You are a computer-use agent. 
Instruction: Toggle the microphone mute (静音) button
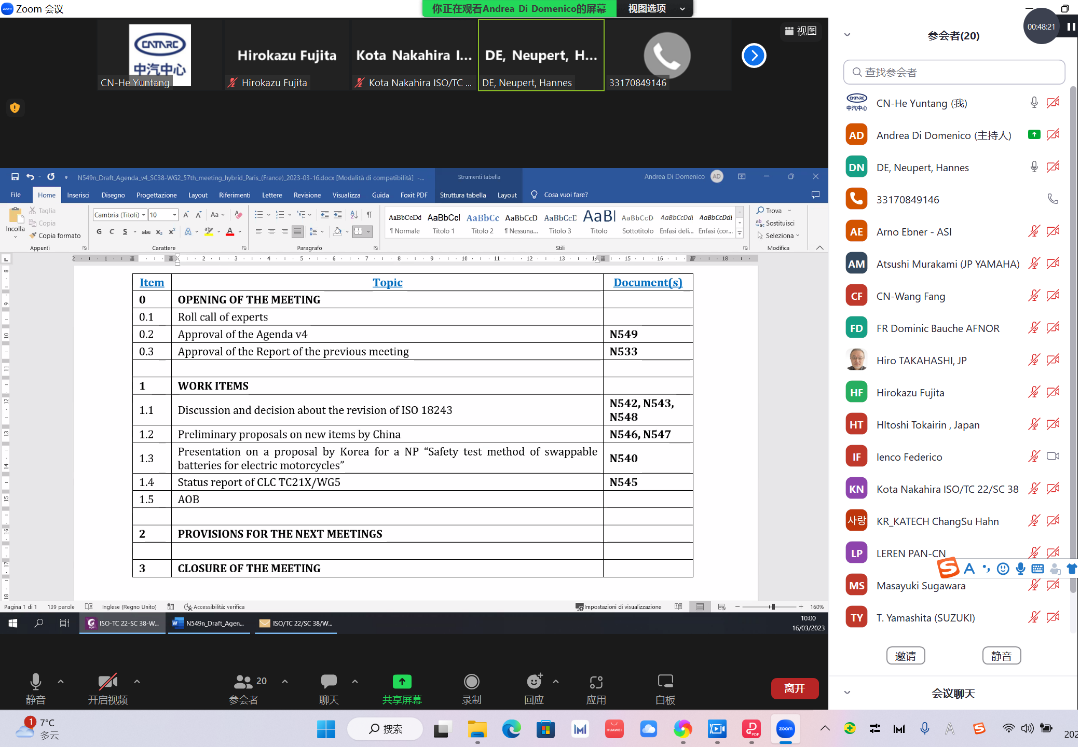pyautogui.click(x=36, y=683)
